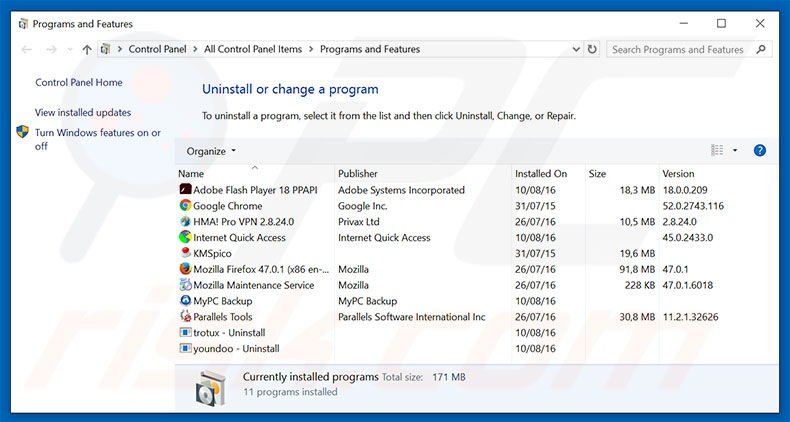Select the youndoo - Uninstall entry
Image resolution: width=790 pixels, height=422 pixels.
(236, 348)
